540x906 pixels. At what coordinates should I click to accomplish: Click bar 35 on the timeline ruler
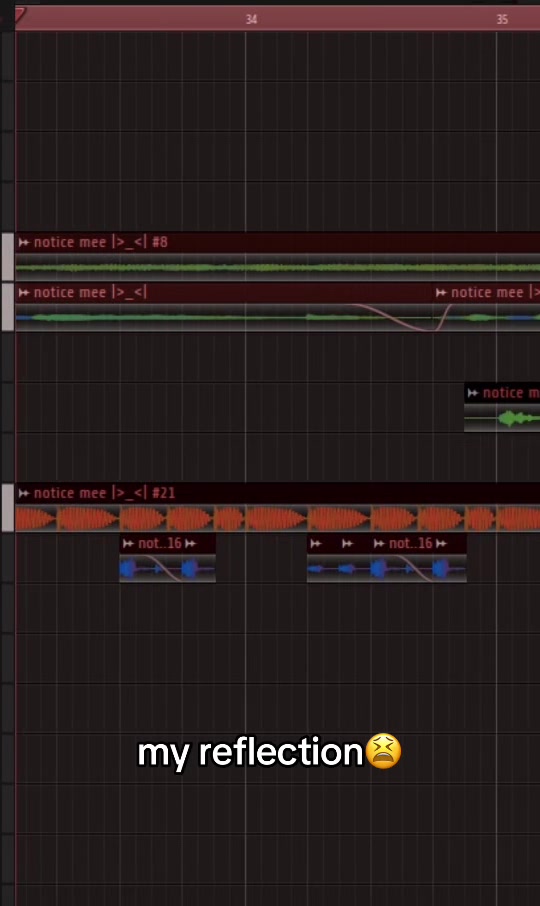coord(502,20)
